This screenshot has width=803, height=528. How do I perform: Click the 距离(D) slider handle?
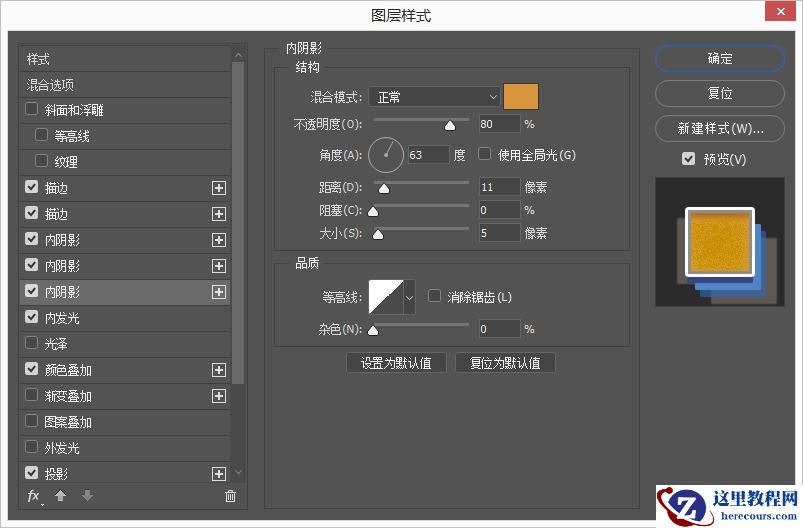pyautogui.click(x=384, y=188)
